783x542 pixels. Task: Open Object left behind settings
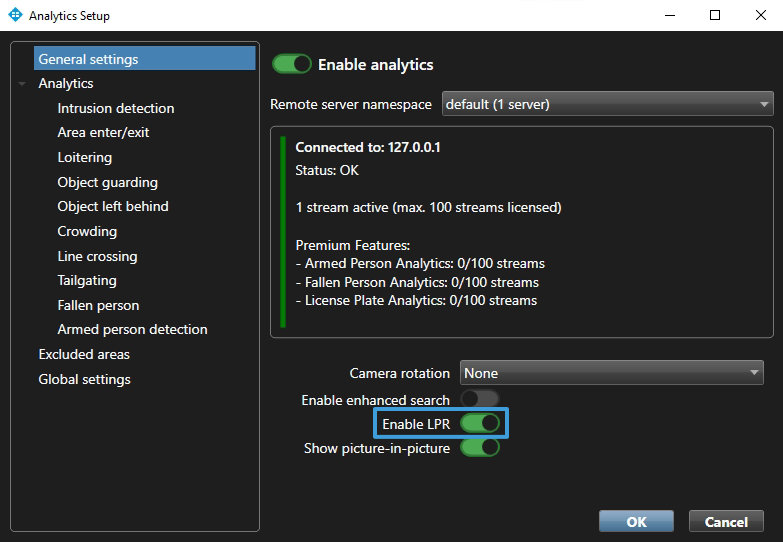113,206
